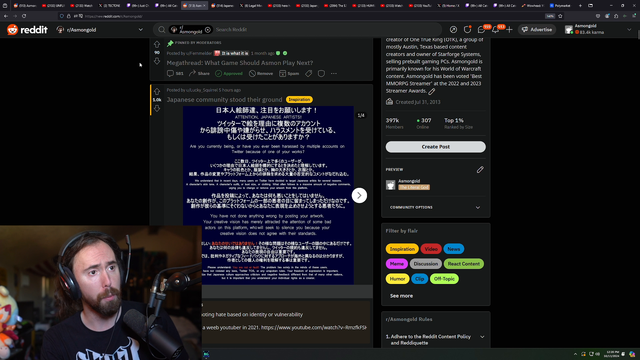The image size is (640, 360).
Task: Upvote the pinned Megathread post
Action: pyautogui.click(x=157, y=44)
